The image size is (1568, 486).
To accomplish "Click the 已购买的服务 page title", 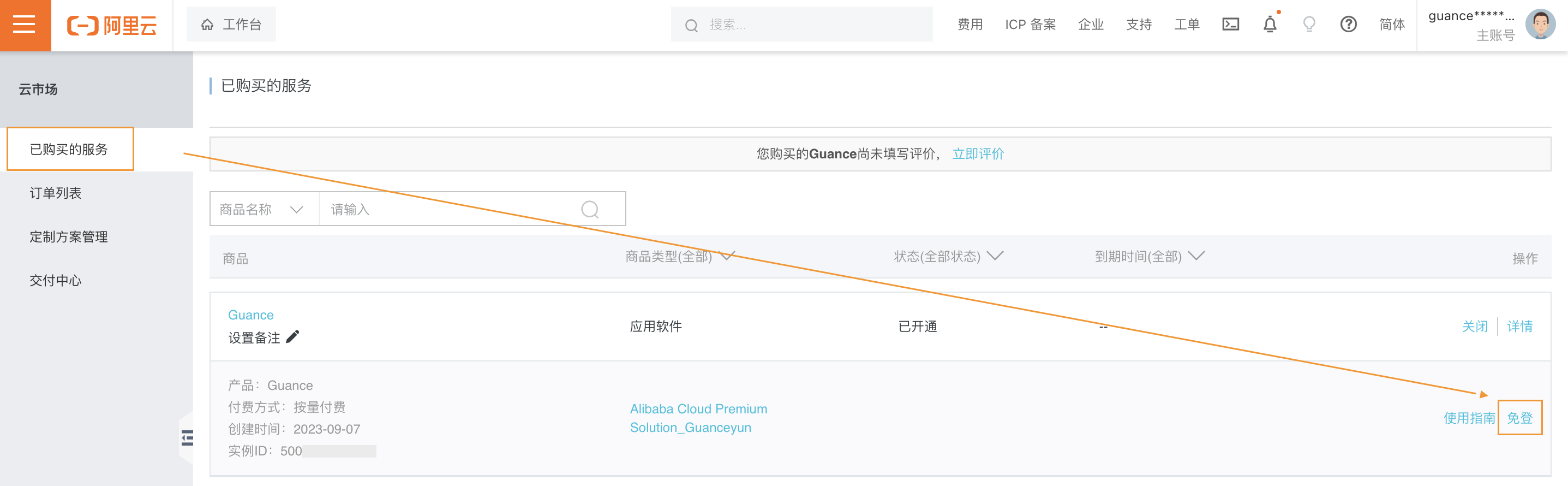I will pyautogui.click(x=266, y=86).
